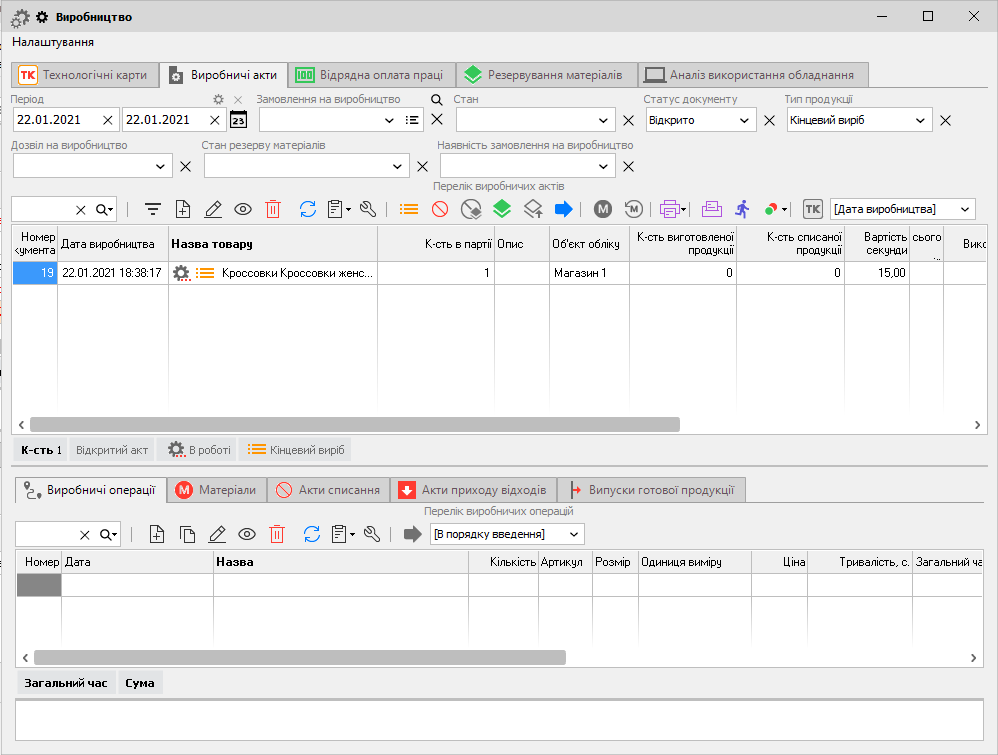
Task: Toggle the 'В роботі' status filter
Action: (x=199, y=450)
